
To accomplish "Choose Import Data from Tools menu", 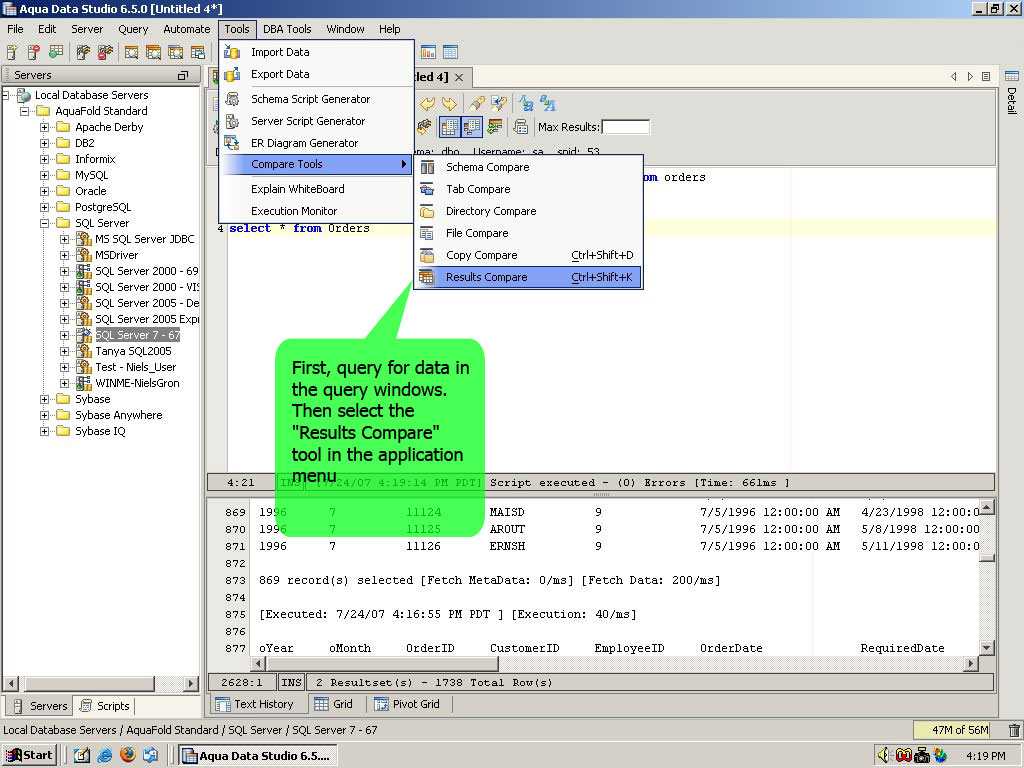I will [316, 52].
